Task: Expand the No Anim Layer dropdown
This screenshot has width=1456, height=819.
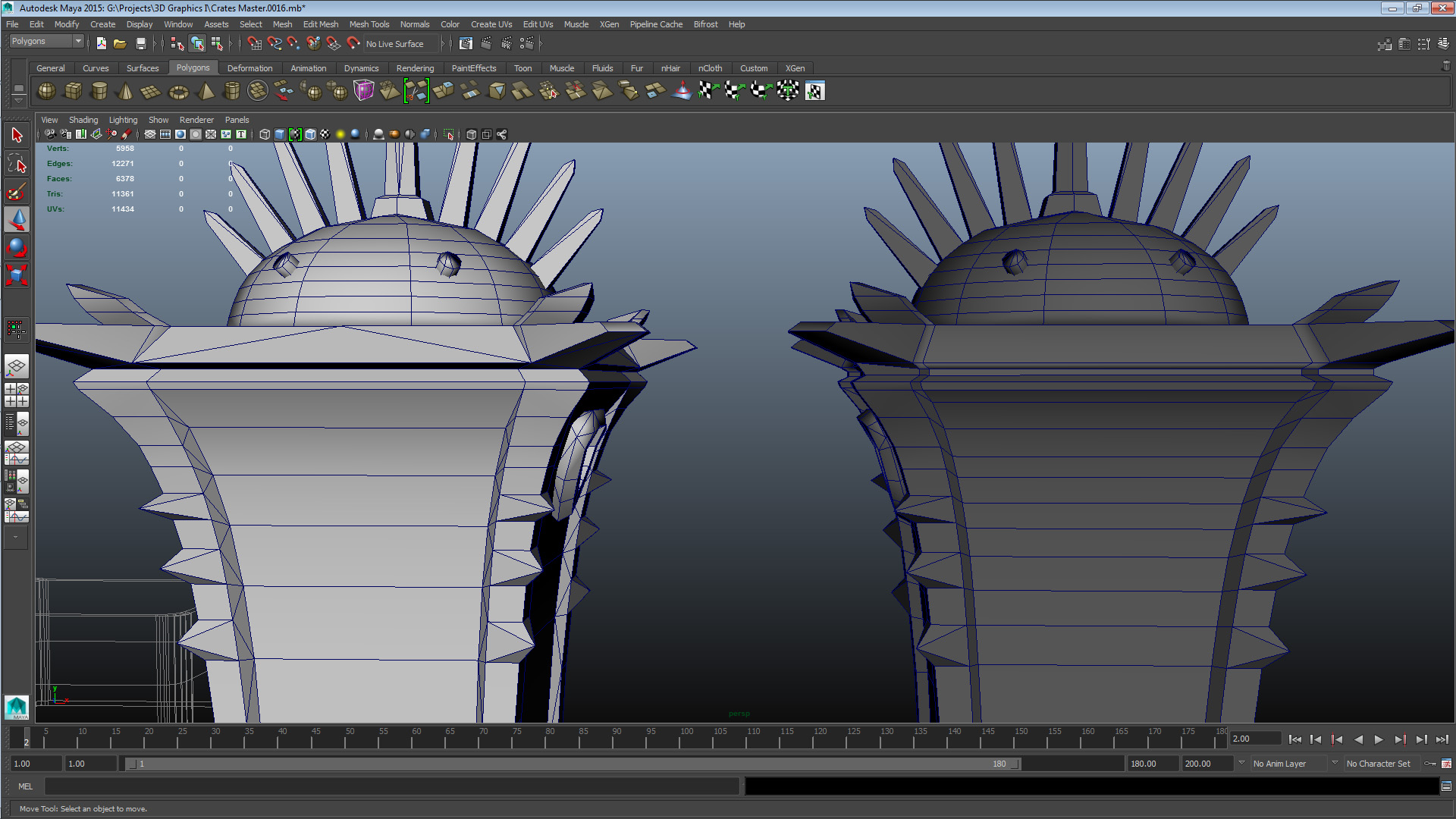Action: coord(1289,764)
